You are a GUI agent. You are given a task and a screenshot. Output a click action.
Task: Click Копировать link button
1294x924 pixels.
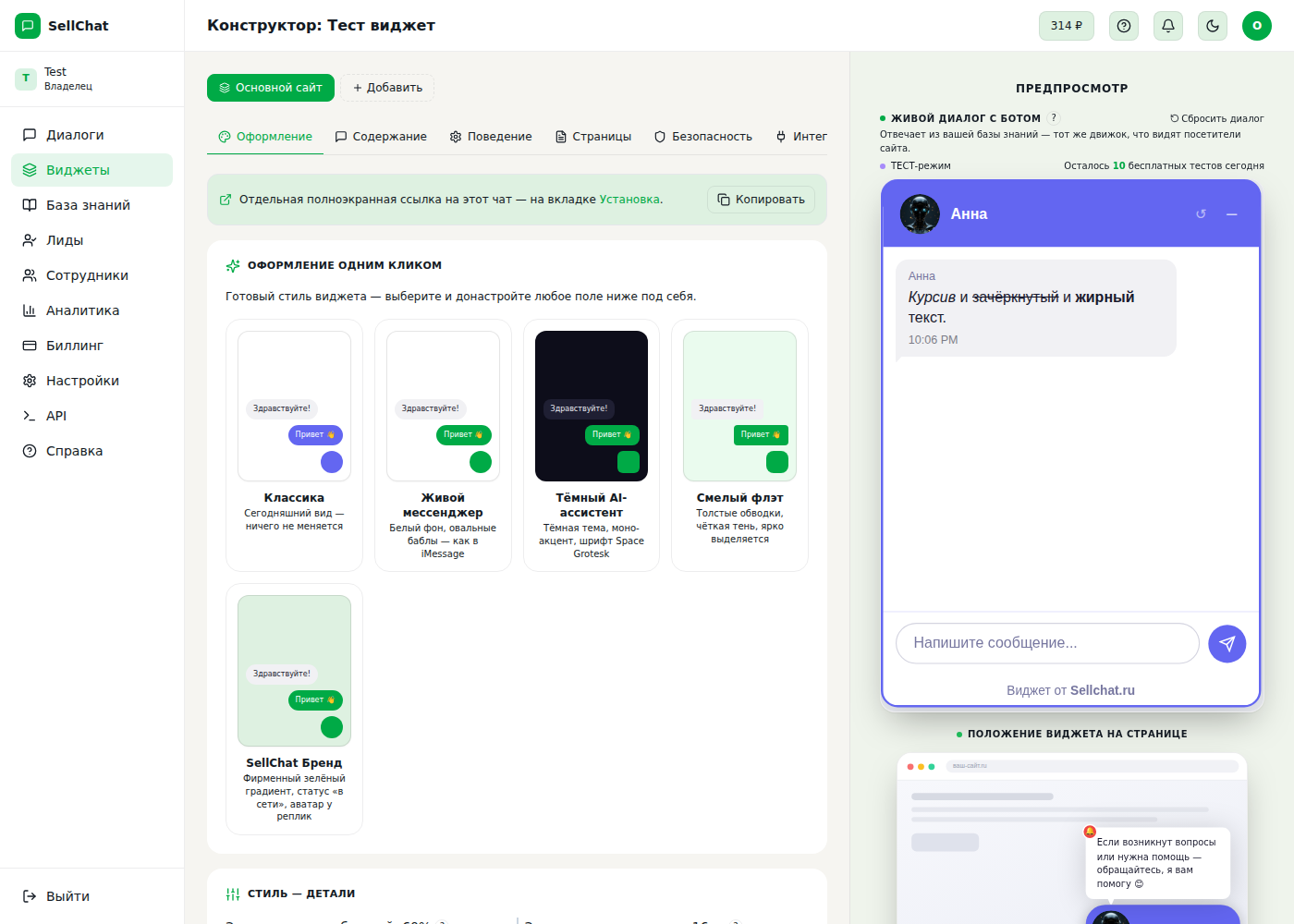[762, 200]
